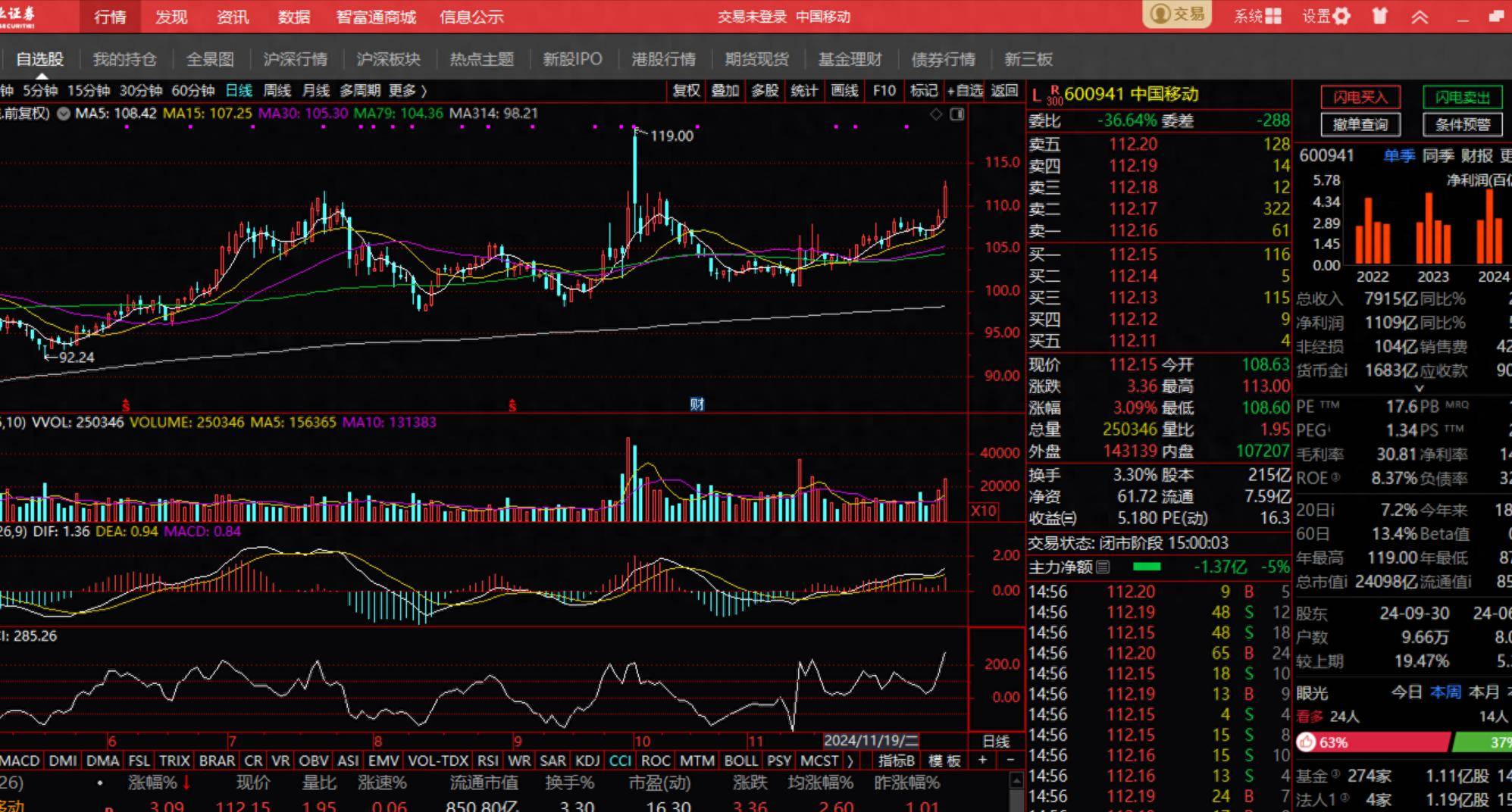Select the VOL-TDX indicator tab
Image resolution: width=1512 pixels, height=812 pixels.
(x=438, y=760)
